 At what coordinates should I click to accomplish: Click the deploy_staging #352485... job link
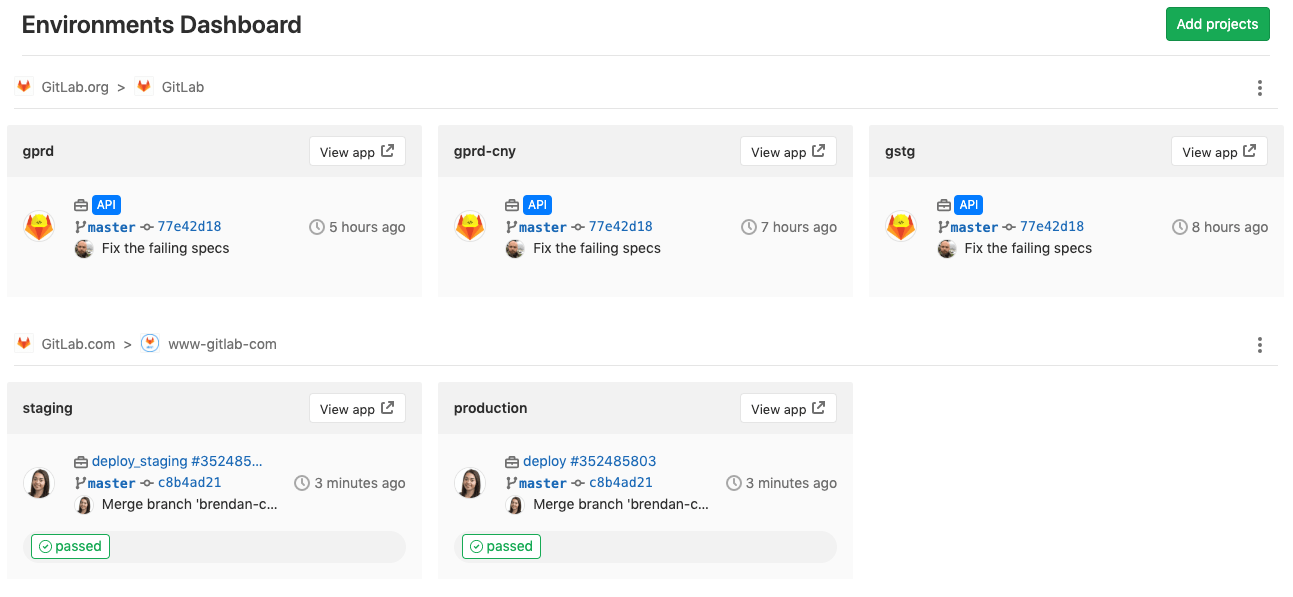coord(175,461)
